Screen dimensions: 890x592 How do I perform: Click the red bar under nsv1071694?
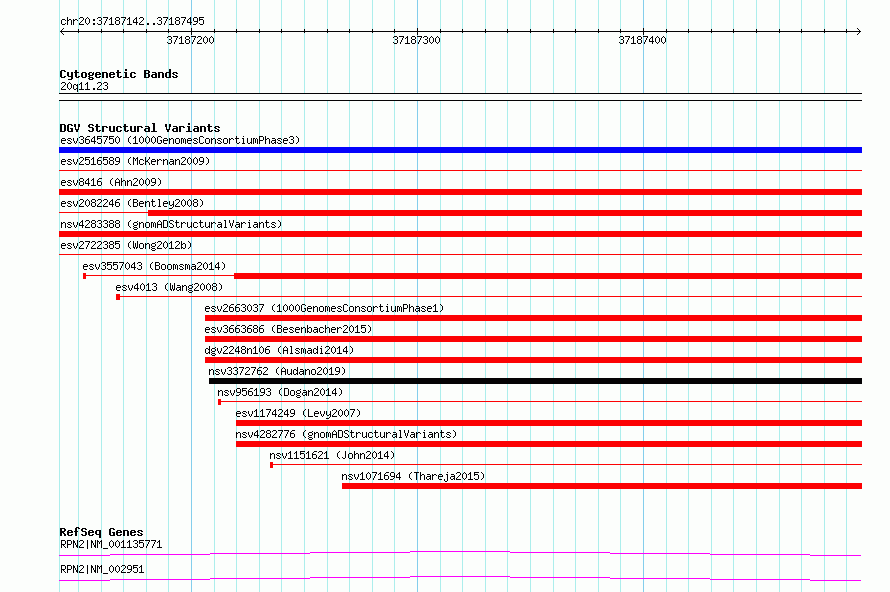click(x=602, y=486)
